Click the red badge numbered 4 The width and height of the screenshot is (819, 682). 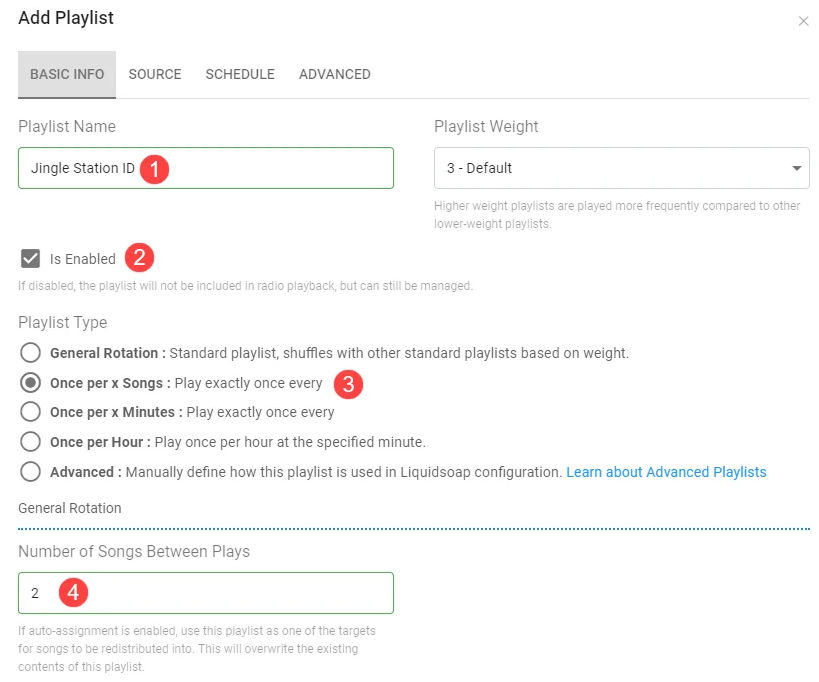[x=73, y=593]
